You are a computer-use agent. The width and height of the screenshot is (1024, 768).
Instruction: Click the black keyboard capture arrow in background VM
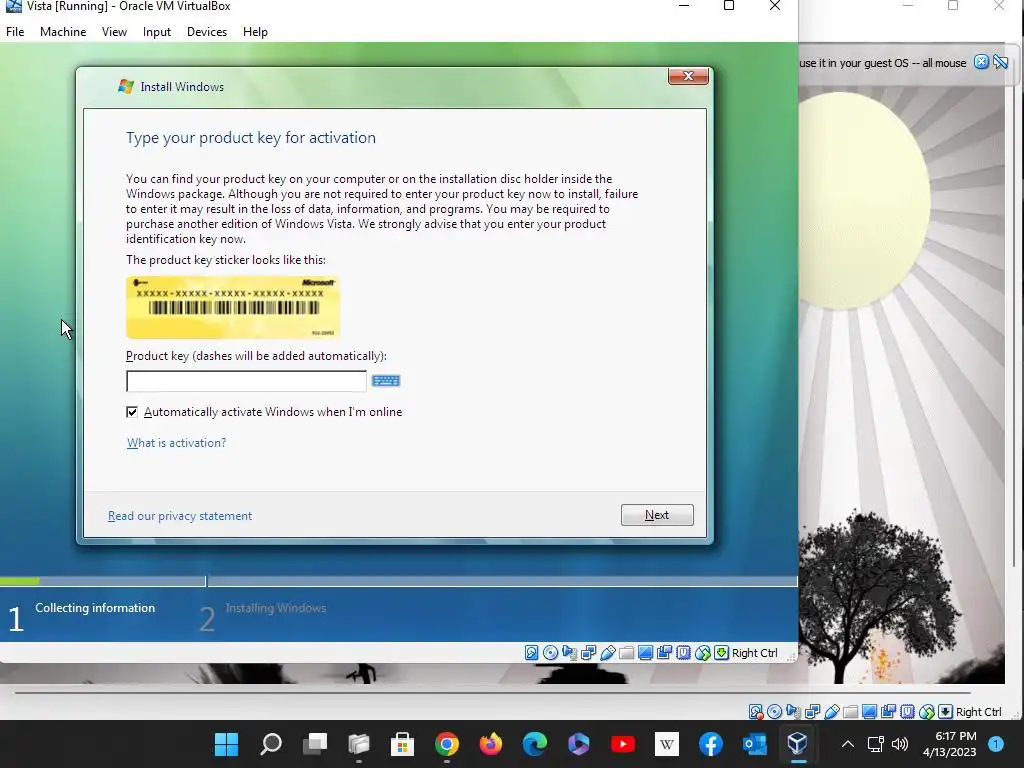tap(945, 711)
